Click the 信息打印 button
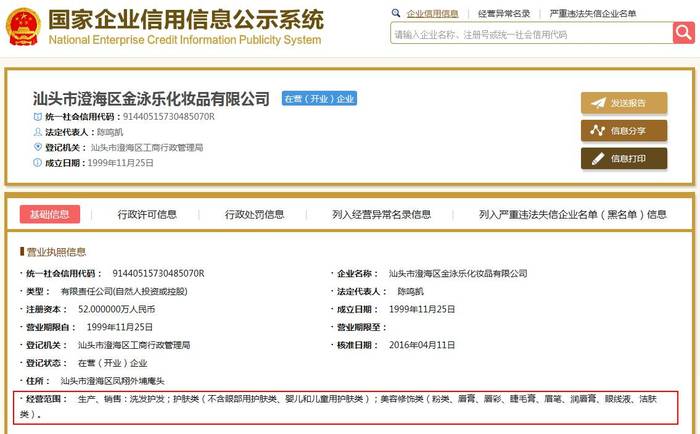This screenshot has width=700, height=434. tap(624, 159)
